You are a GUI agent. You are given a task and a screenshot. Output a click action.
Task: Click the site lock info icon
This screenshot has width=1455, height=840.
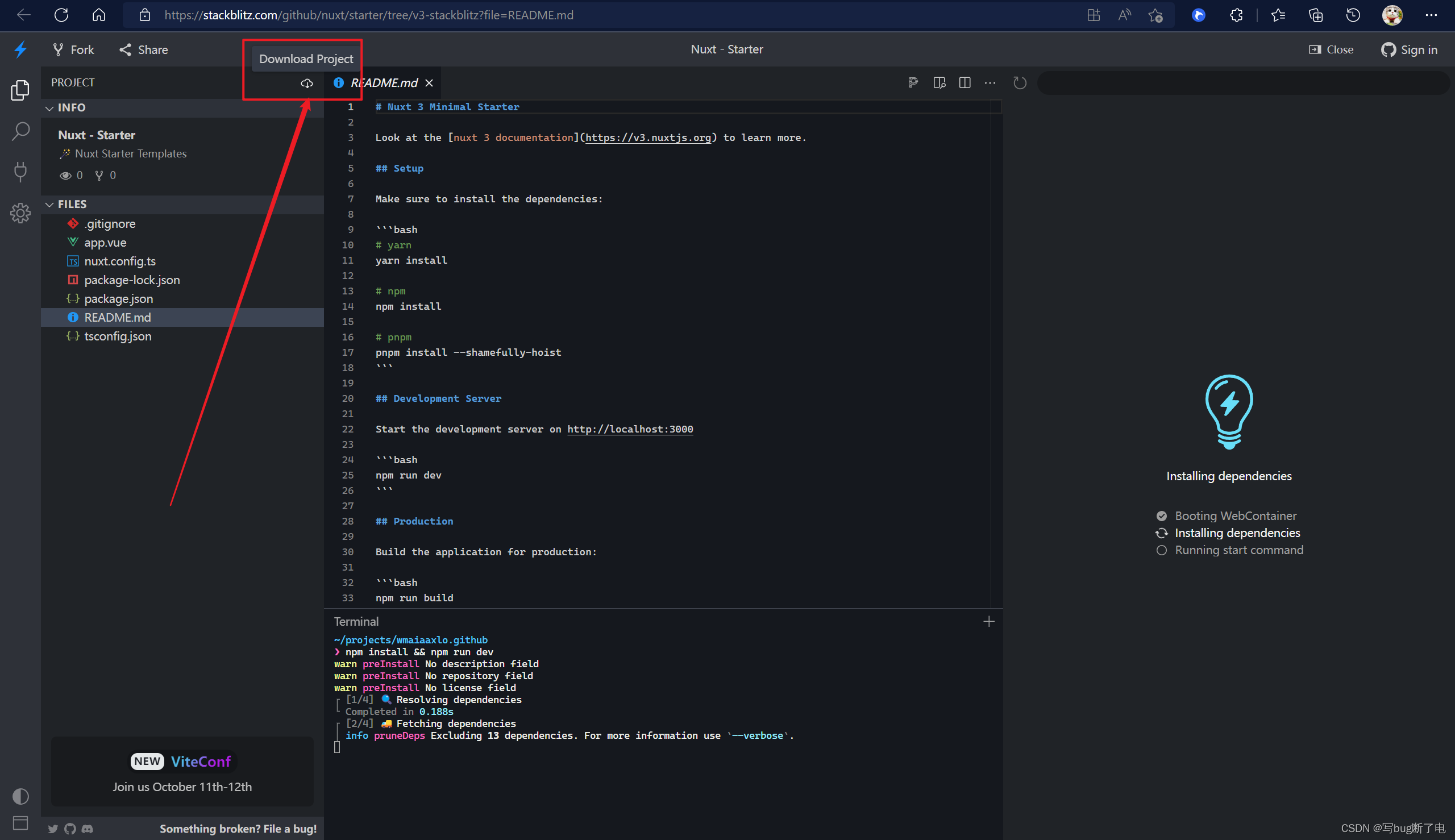(x=145, y=15)
